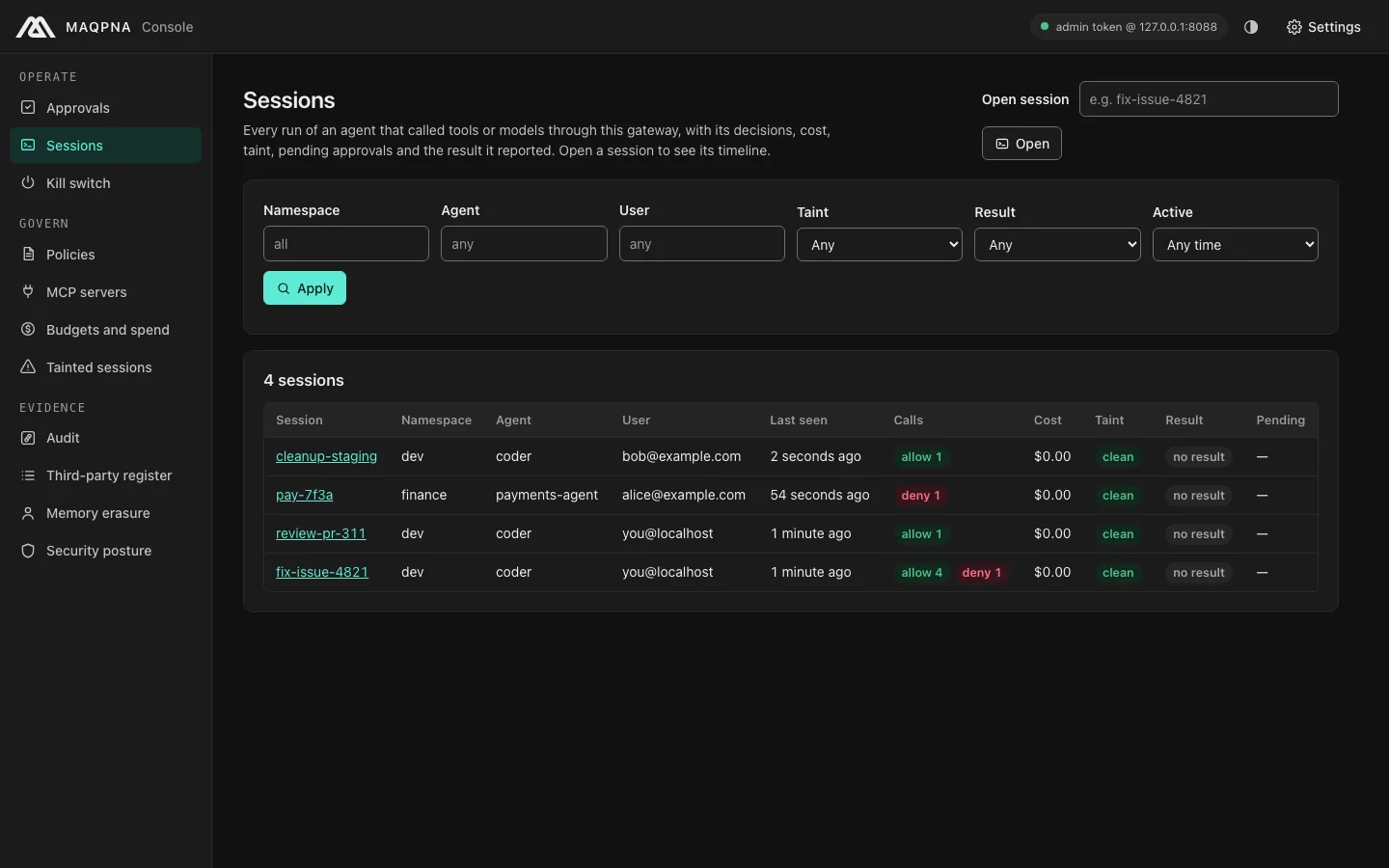Click the Policies document icon
The height and width of the screenshot is (868, 1389).
[28, 255]
